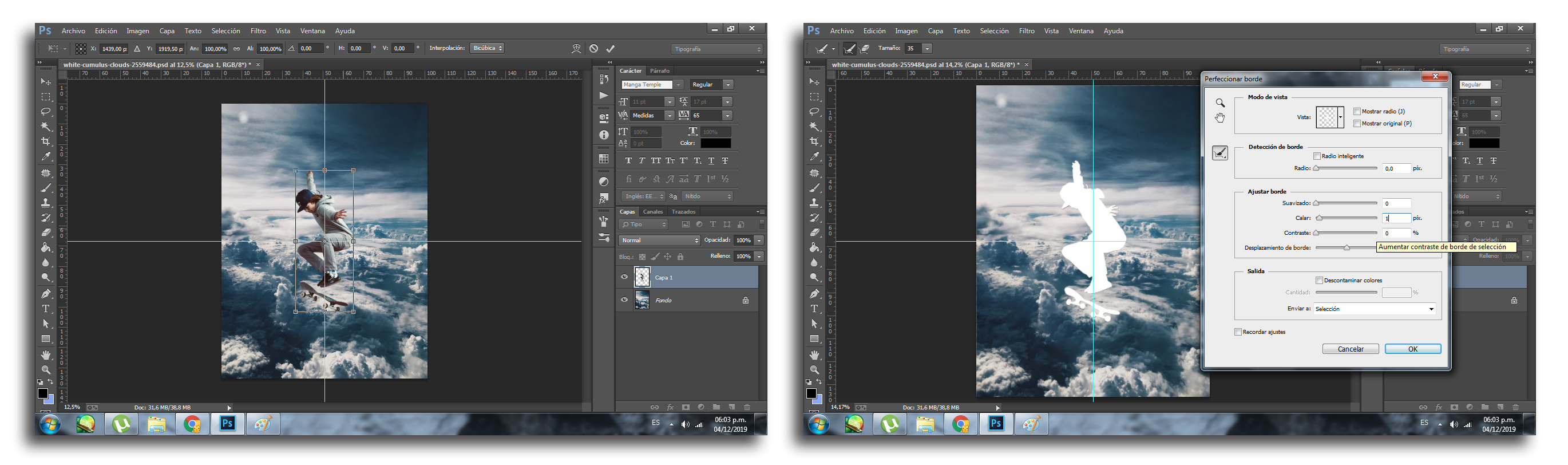Tick the Radio inteligente checkbox
Viewport: 1568px width, 465px height.
tap(1317, 156)
